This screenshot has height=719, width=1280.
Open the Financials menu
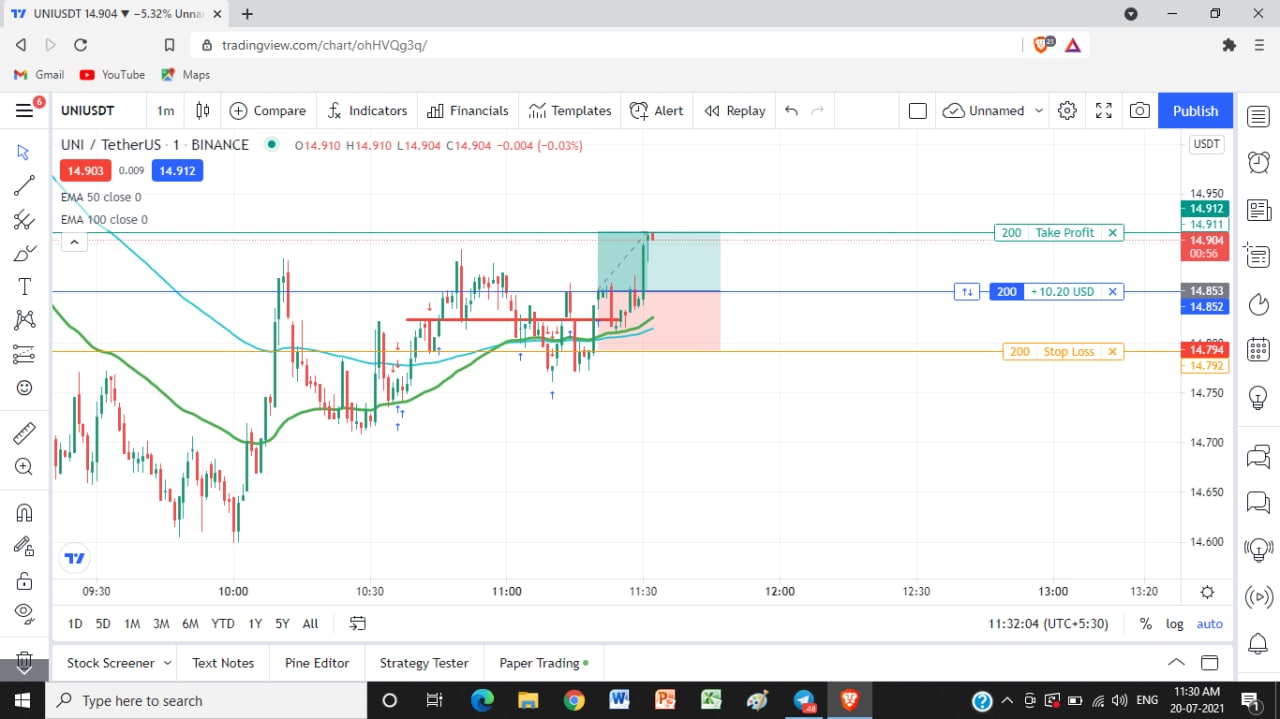(468, 111)
